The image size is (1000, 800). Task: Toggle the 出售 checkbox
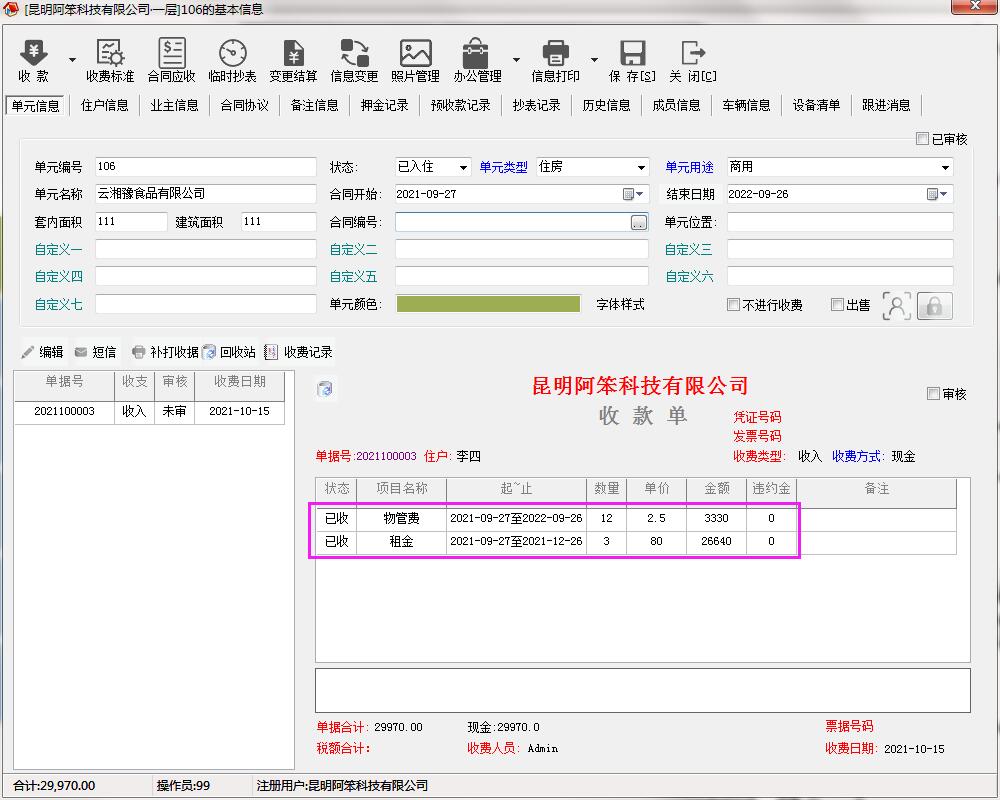pyautogui.click(x=837, y=304)
